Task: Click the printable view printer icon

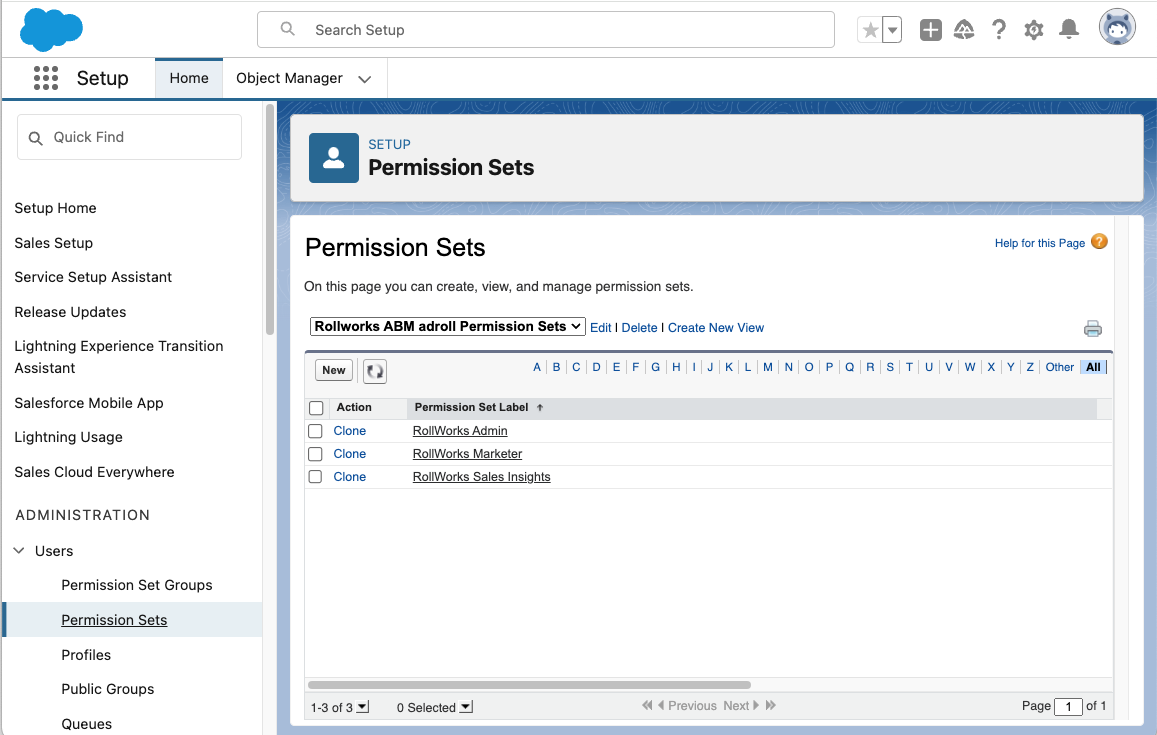Action: [1093, 328]
